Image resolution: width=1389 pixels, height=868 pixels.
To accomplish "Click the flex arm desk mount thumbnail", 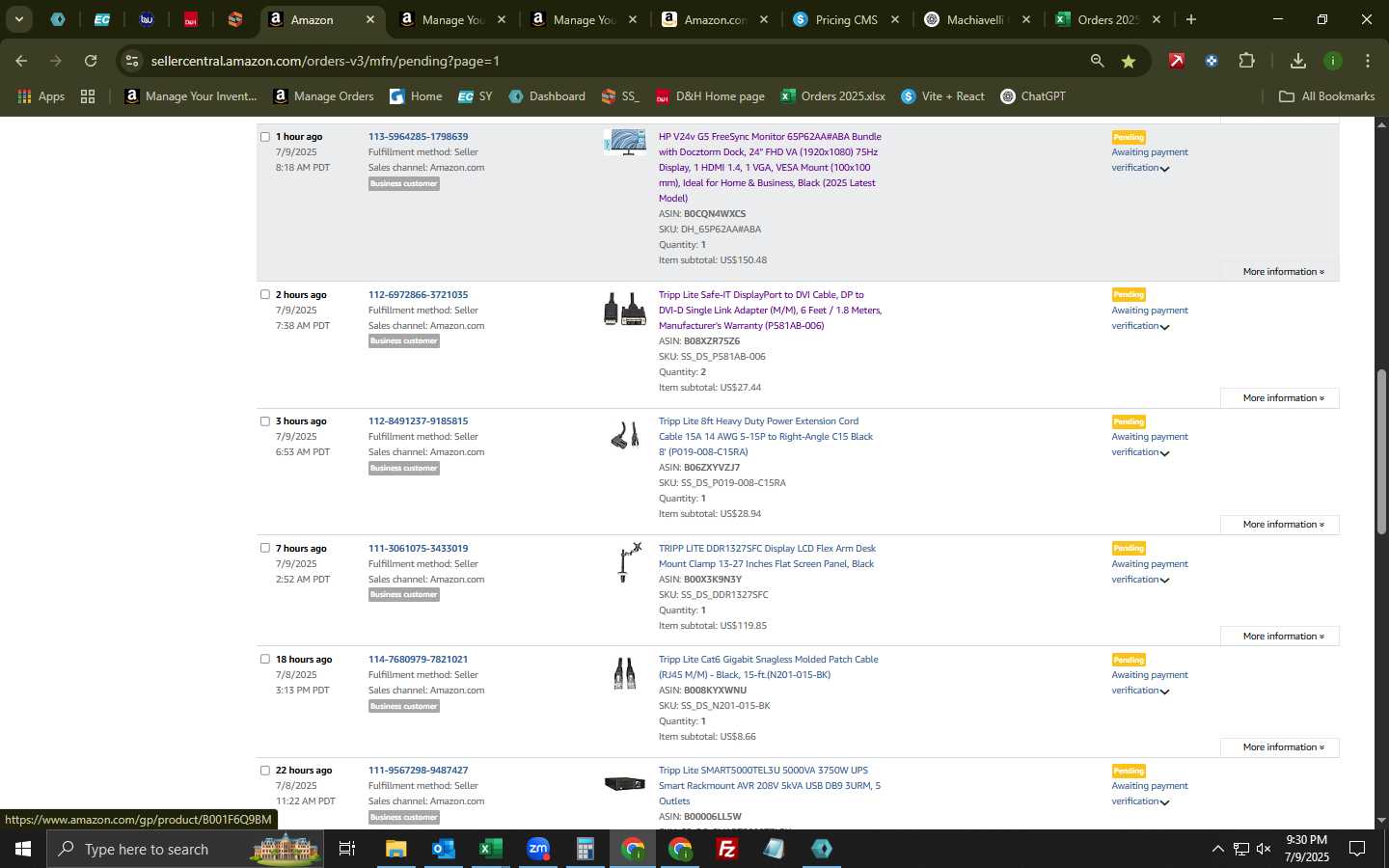I will (628, 562).
